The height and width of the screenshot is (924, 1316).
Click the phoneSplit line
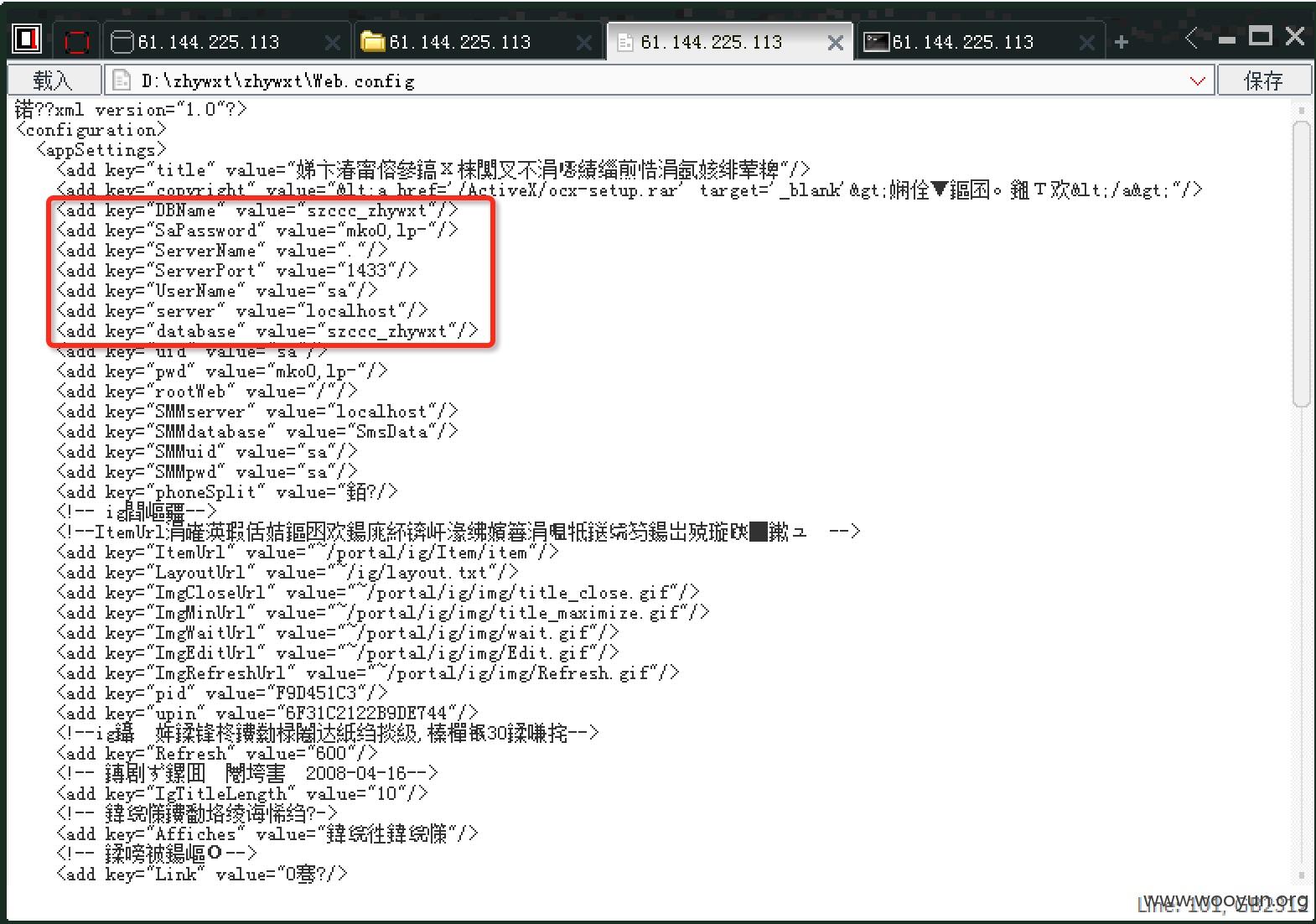coord(226,492)
